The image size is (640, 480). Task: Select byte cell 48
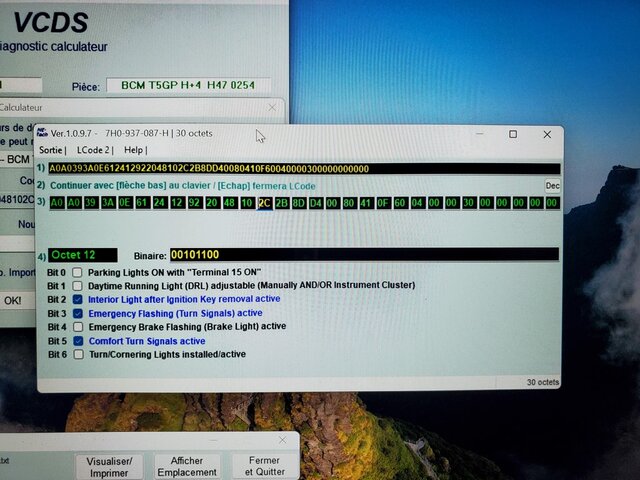tap(229, 203)
